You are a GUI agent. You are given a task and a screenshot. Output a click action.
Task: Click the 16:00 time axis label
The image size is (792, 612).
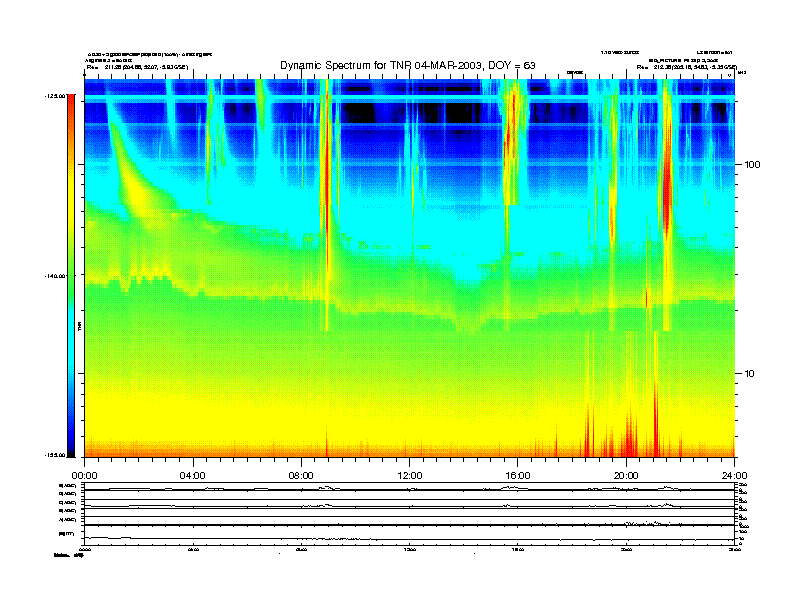pyautogui.click(x=518, y=476)
